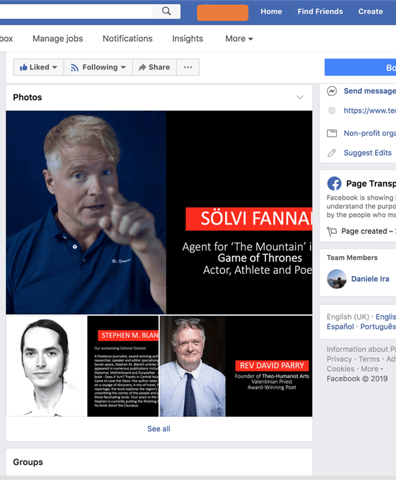Click the Send message link
Image resolution: width=396 pixels, height=480 pixels.
pos(370,91)
